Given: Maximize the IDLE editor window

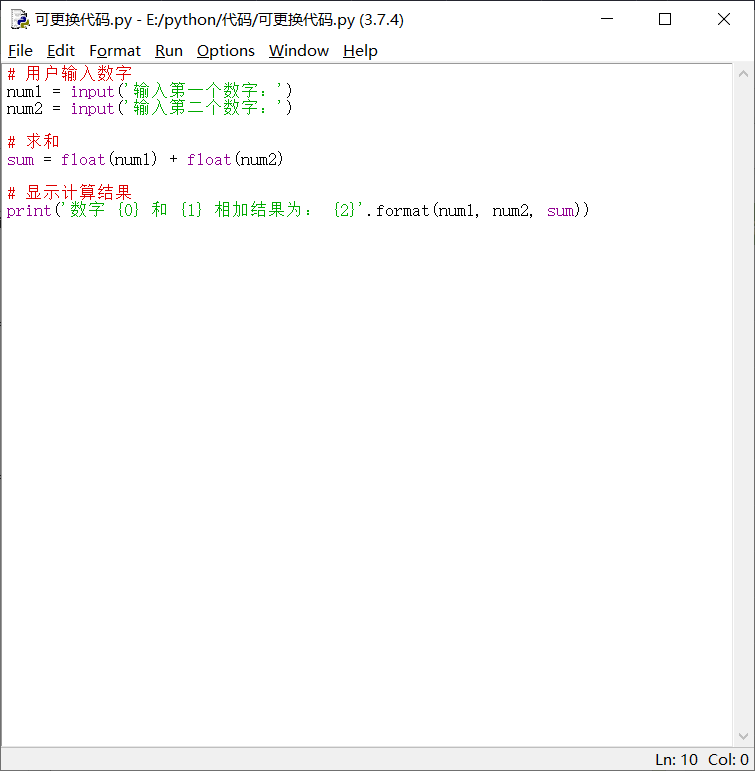Looking at the screenshot, I should pyautogui.click(x=665, y=19).
